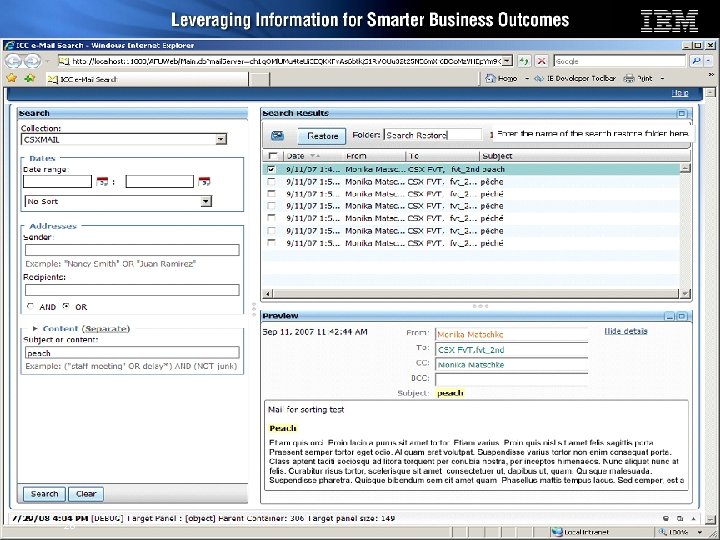Click into the Recipients input field

click(x=132, y=290)
